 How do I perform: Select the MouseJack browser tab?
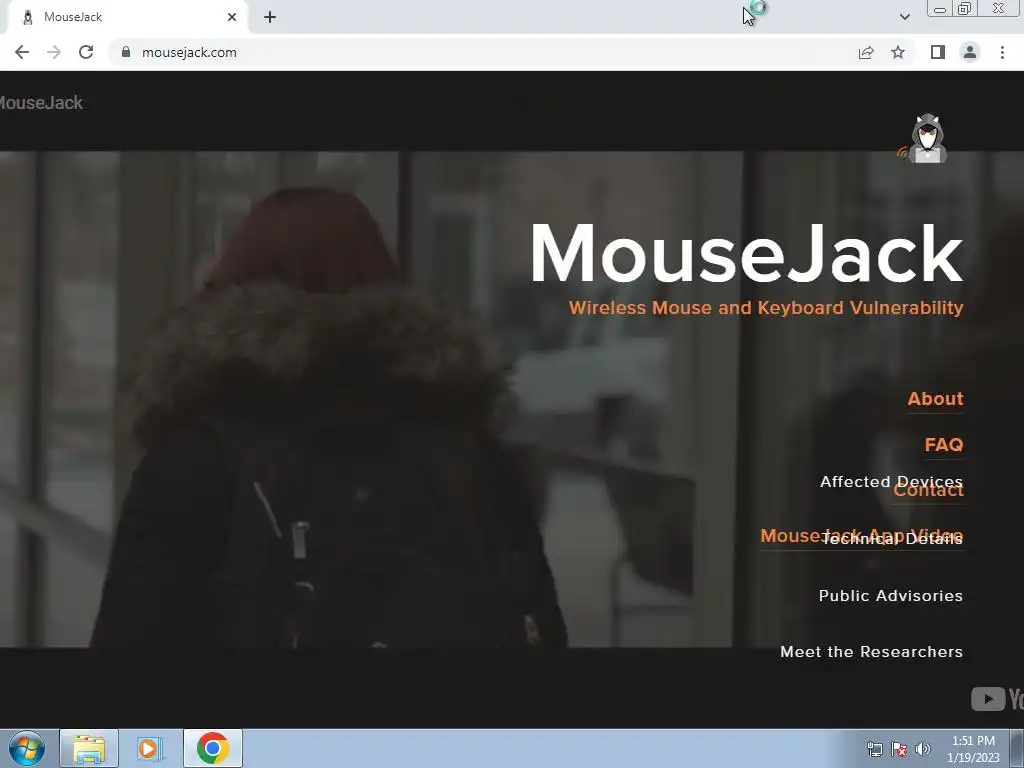click(x=127, y=17)
